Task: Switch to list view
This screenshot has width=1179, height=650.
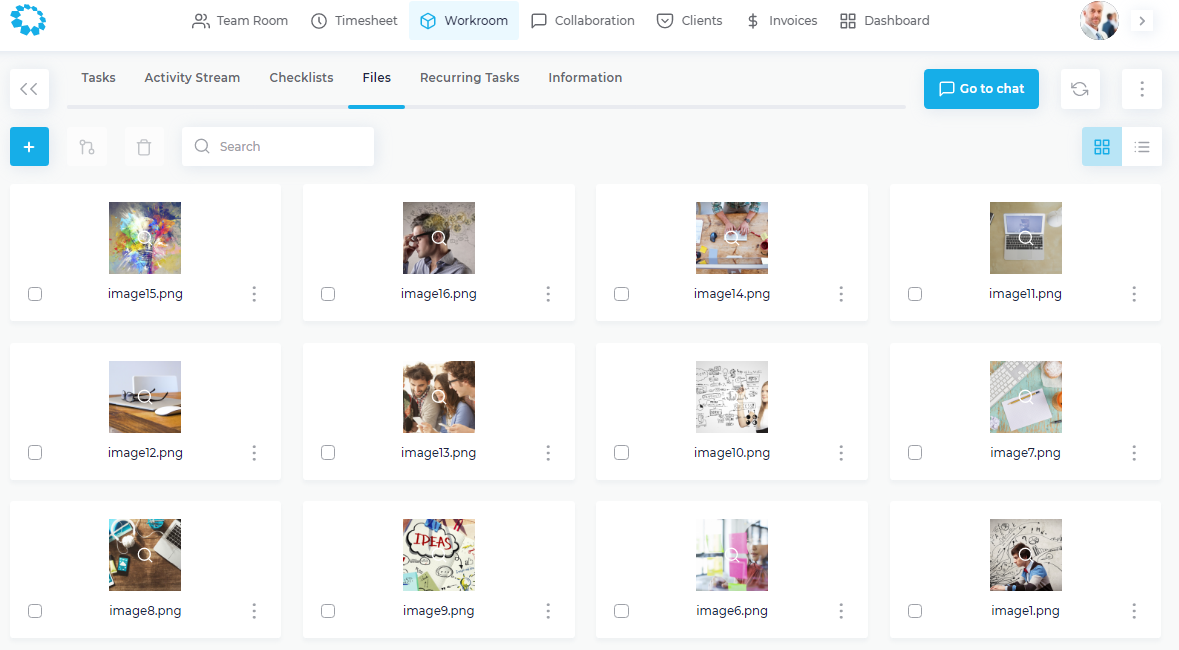Action: point(1142,147)
